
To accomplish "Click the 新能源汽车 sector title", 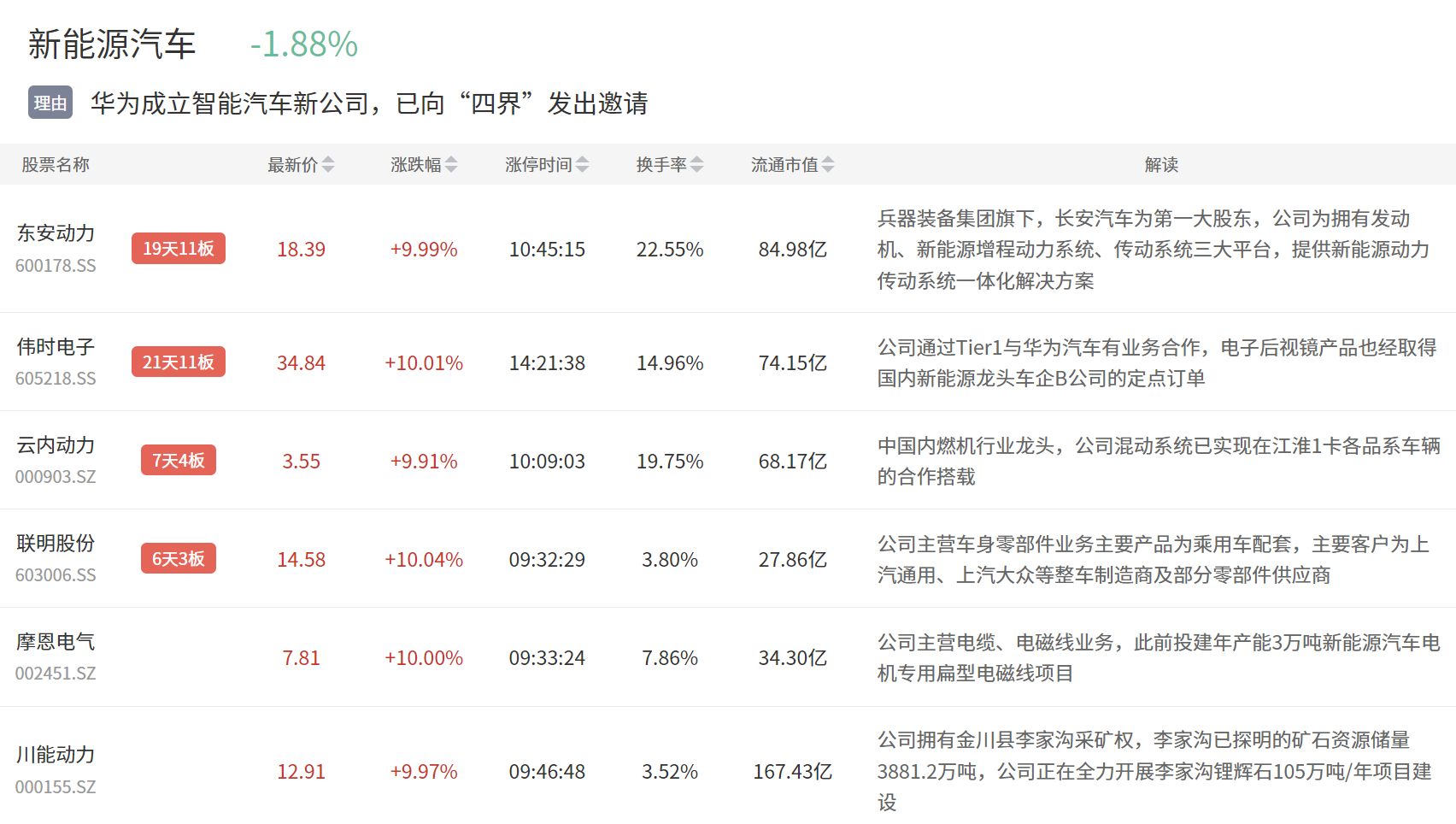I will [x=112, y=44].
